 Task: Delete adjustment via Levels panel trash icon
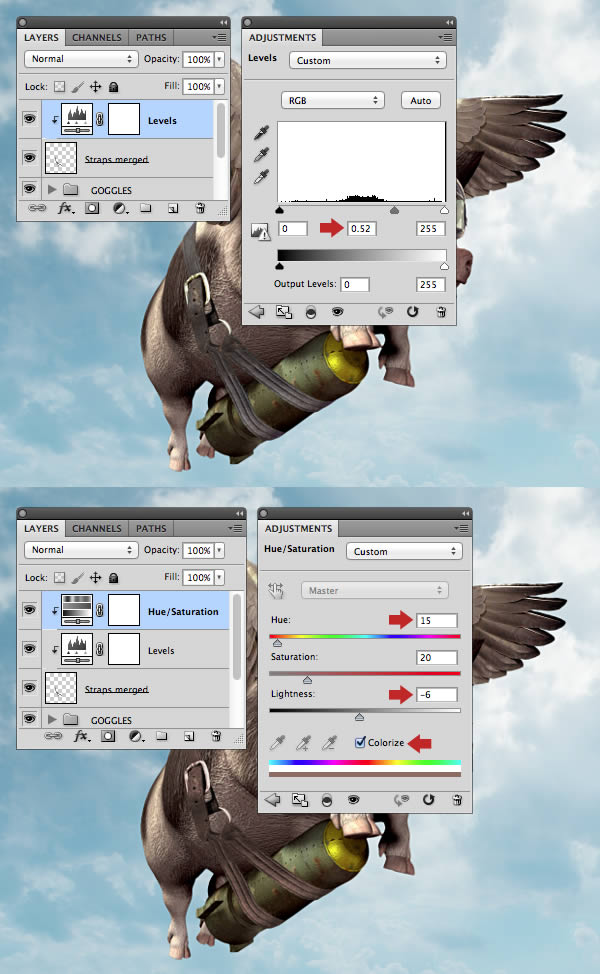[x=441, y=312]
